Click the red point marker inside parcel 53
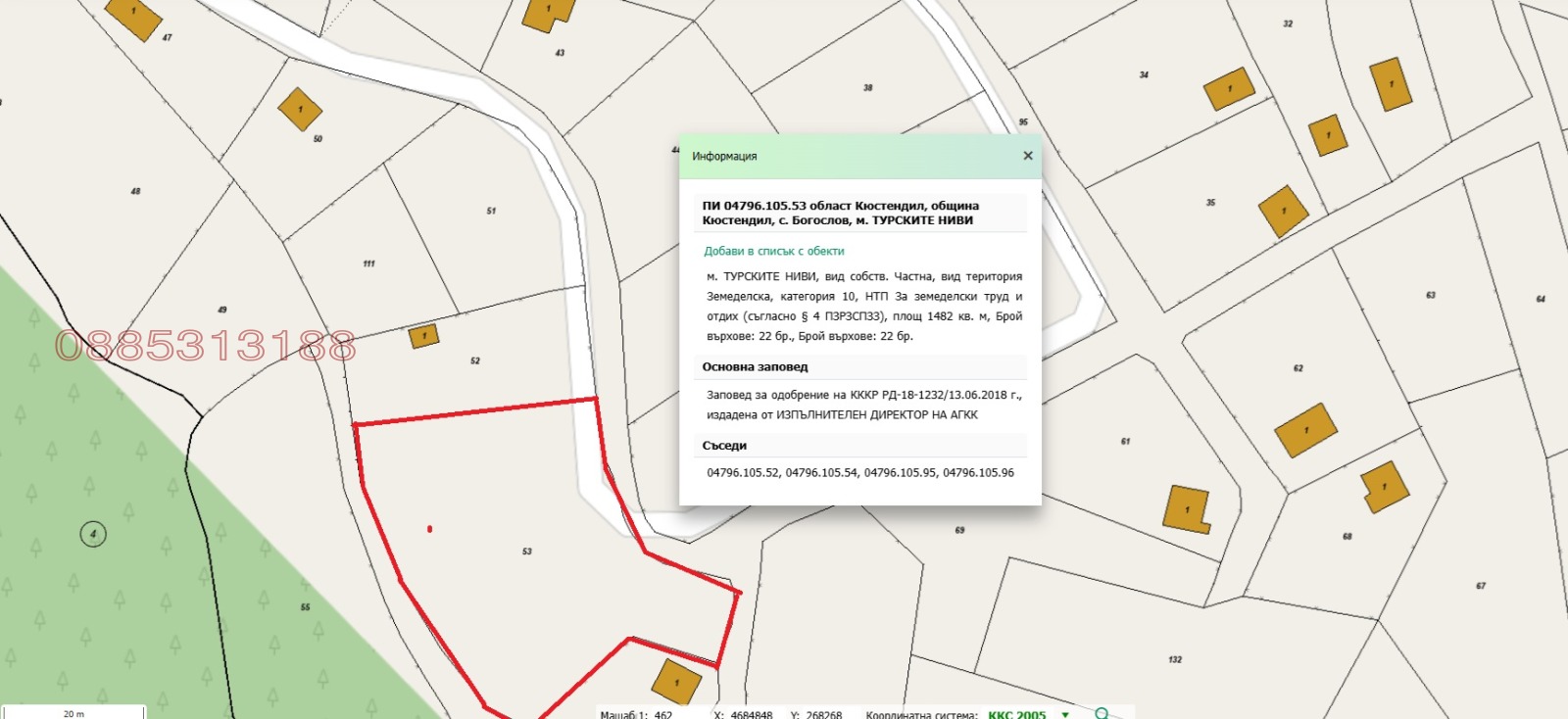The width and height of the screenshot is (1568, 719). pyautogui.click(x=430, y=529)
